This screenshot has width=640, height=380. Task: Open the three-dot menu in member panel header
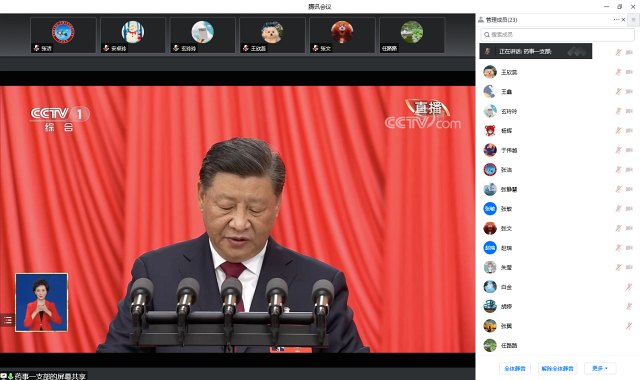tap(616, 20)
